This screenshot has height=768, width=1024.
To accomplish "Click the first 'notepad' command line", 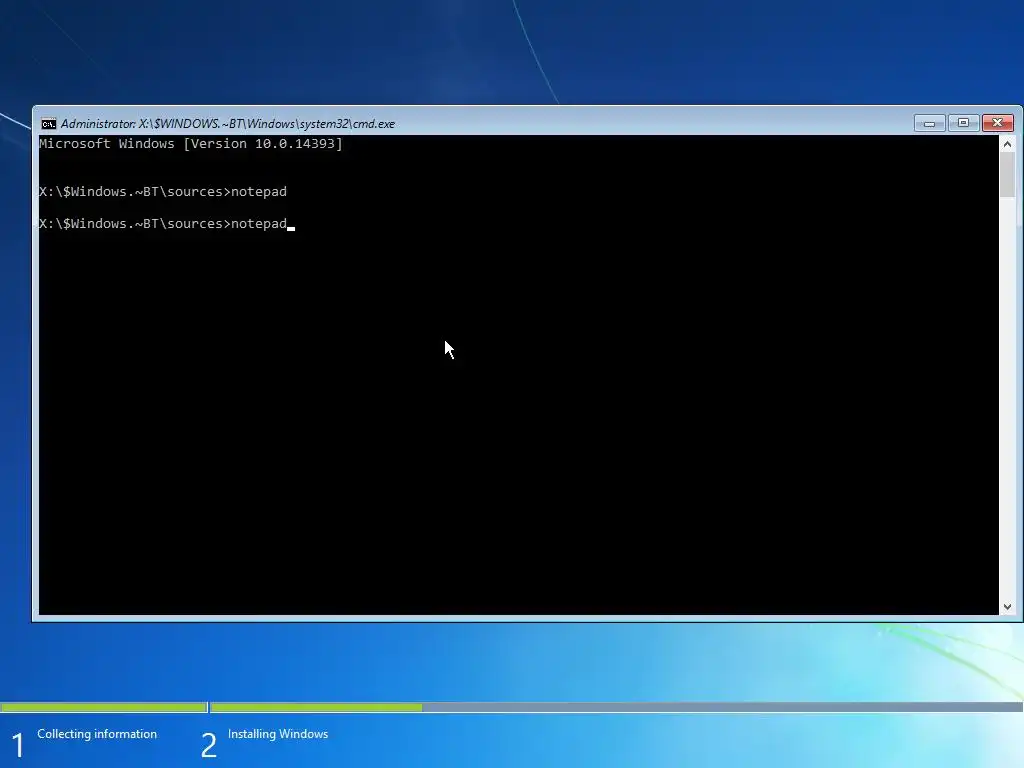I will click(x=163, y=191).
